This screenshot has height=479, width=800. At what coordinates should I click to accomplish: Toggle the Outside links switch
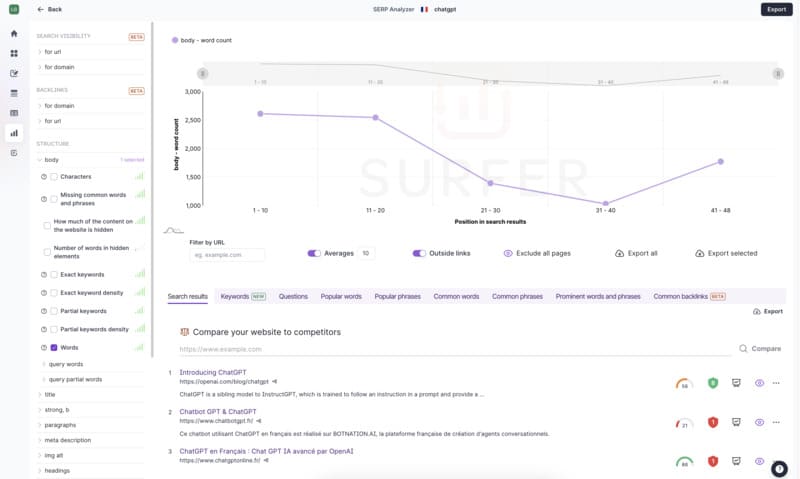click(x=419, y=254)
